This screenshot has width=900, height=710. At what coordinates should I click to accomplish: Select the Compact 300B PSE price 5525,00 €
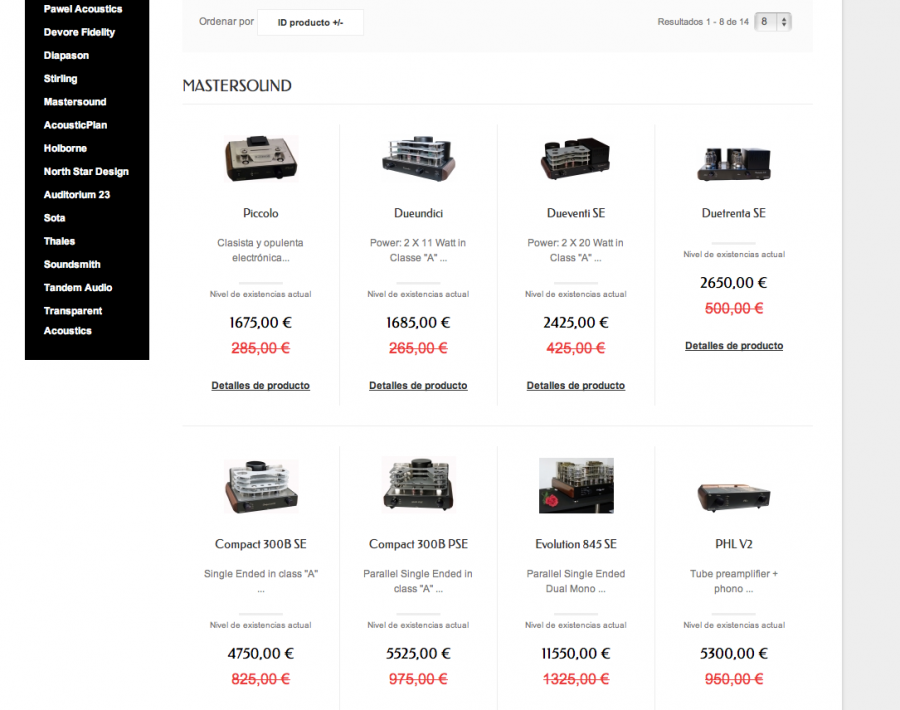point(418,654)
